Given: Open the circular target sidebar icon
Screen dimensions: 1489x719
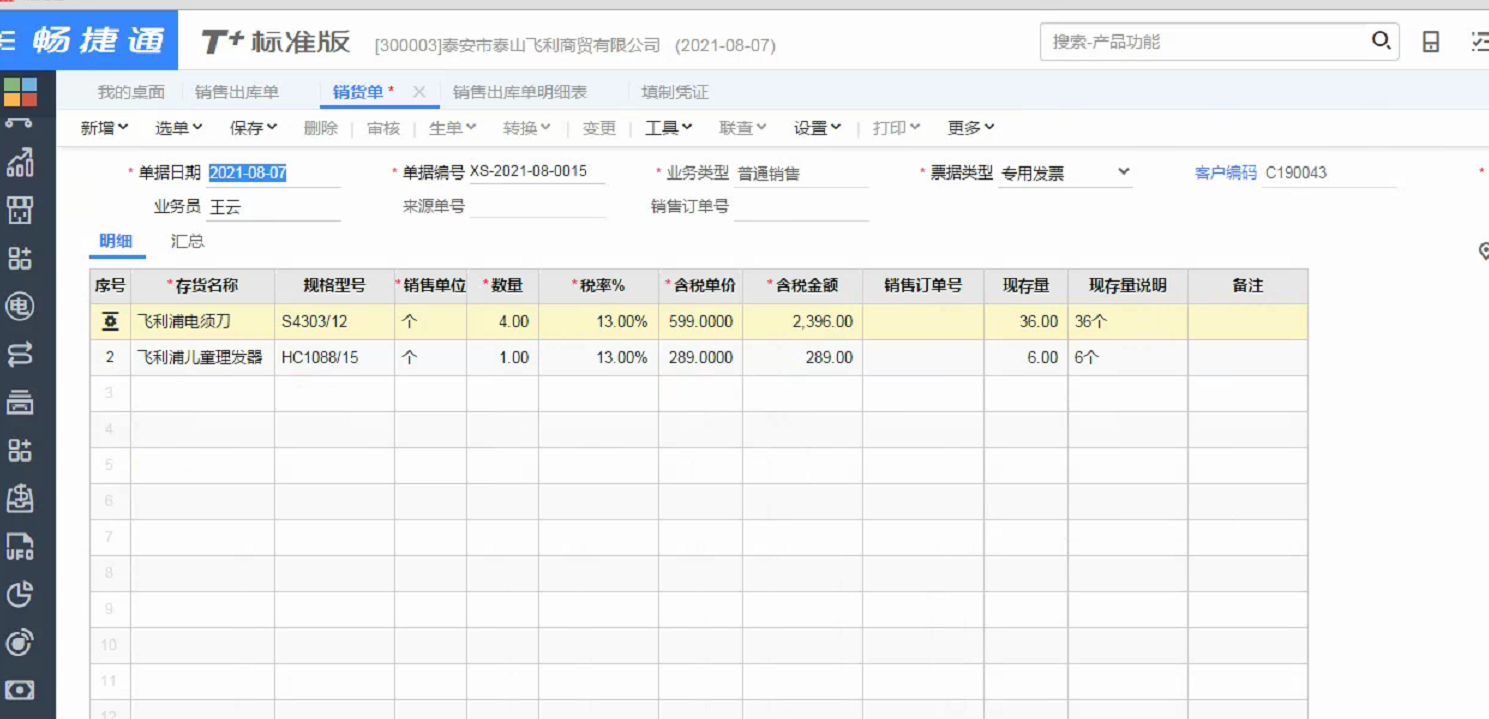Looking at the screenshot, I should tap(20, 642).
